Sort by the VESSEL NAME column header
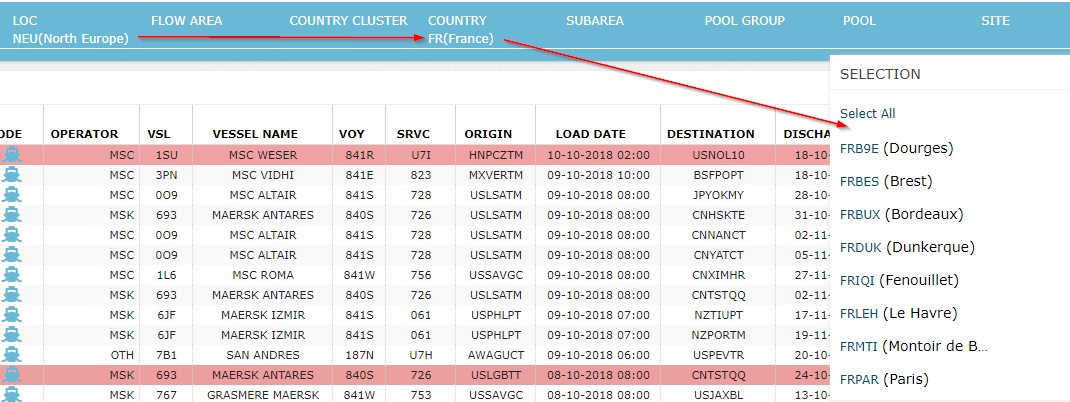1070x402 pixels. [255, 134]
